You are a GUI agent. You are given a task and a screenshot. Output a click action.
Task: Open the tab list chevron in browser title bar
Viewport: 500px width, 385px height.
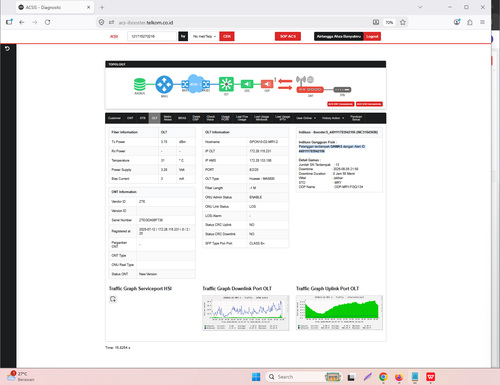click(x=420, y=7)
